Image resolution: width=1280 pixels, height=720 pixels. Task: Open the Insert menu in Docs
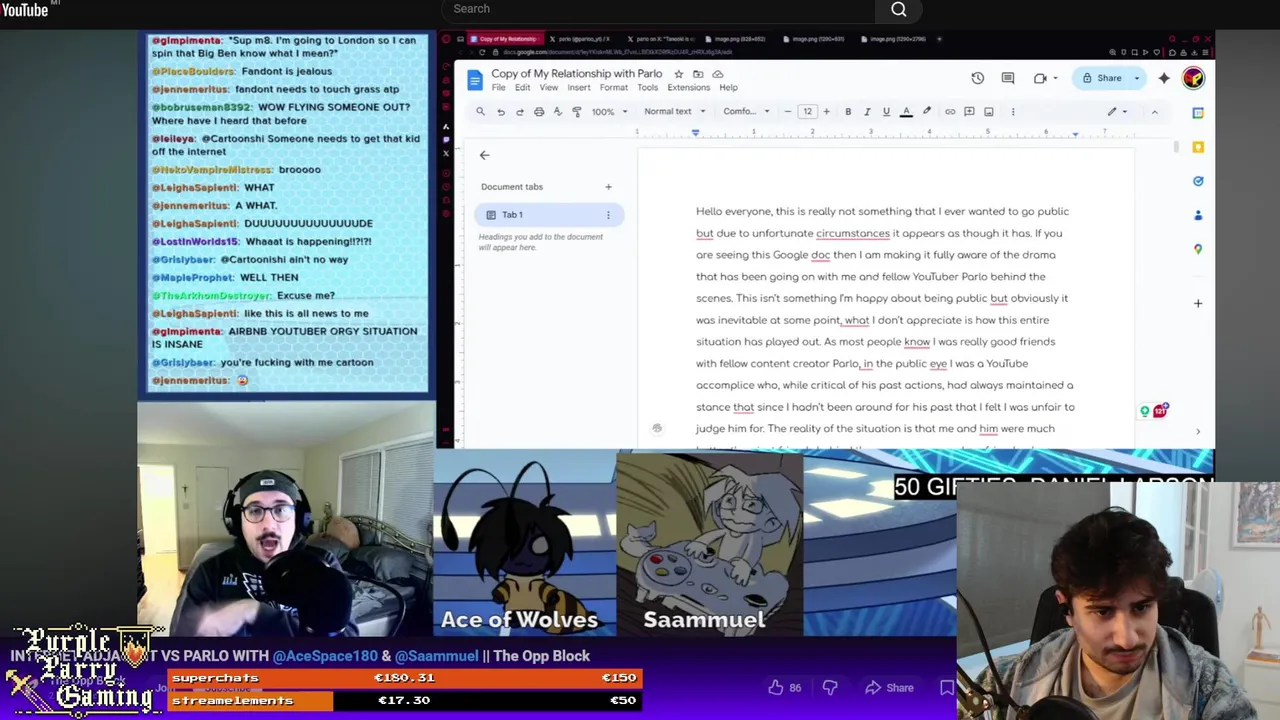(x=579, y=88)
